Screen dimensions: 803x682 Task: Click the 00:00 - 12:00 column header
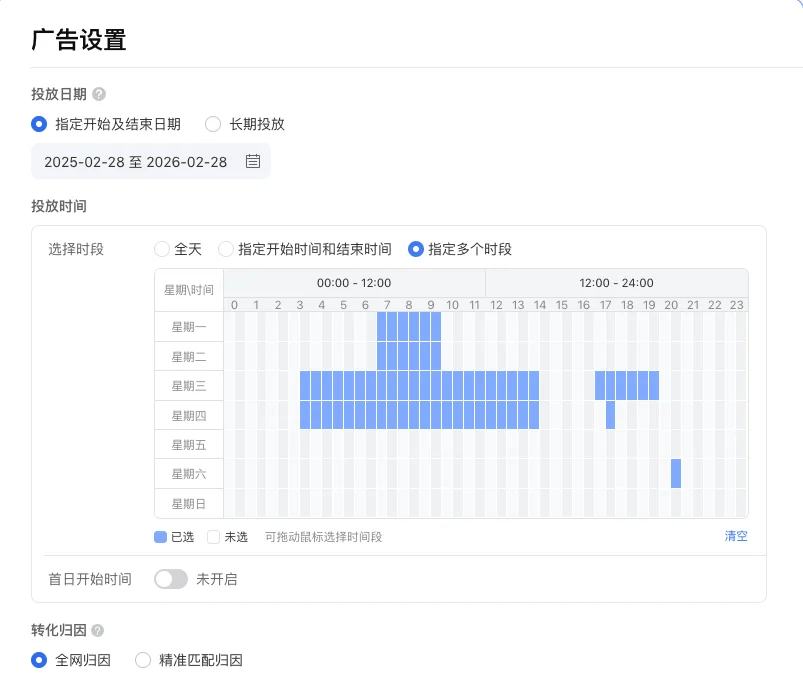click(354, 283)
